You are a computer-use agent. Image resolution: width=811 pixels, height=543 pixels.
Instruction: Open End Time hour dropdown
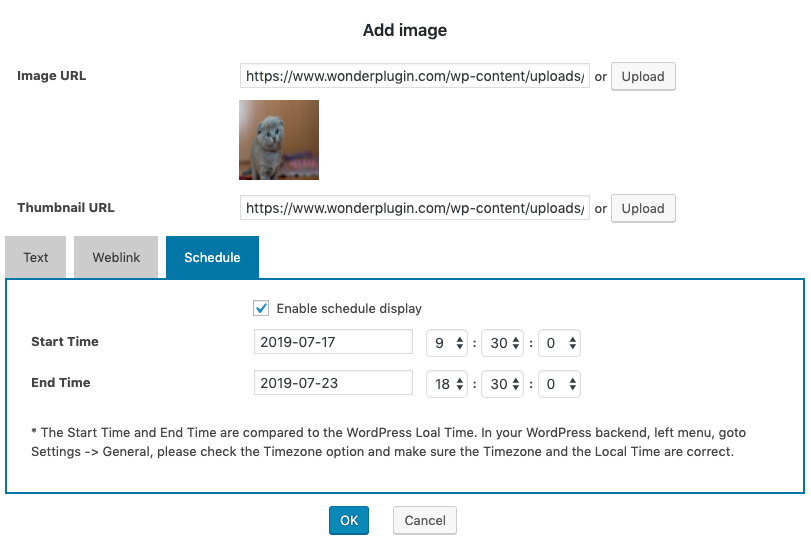(447, 384)
